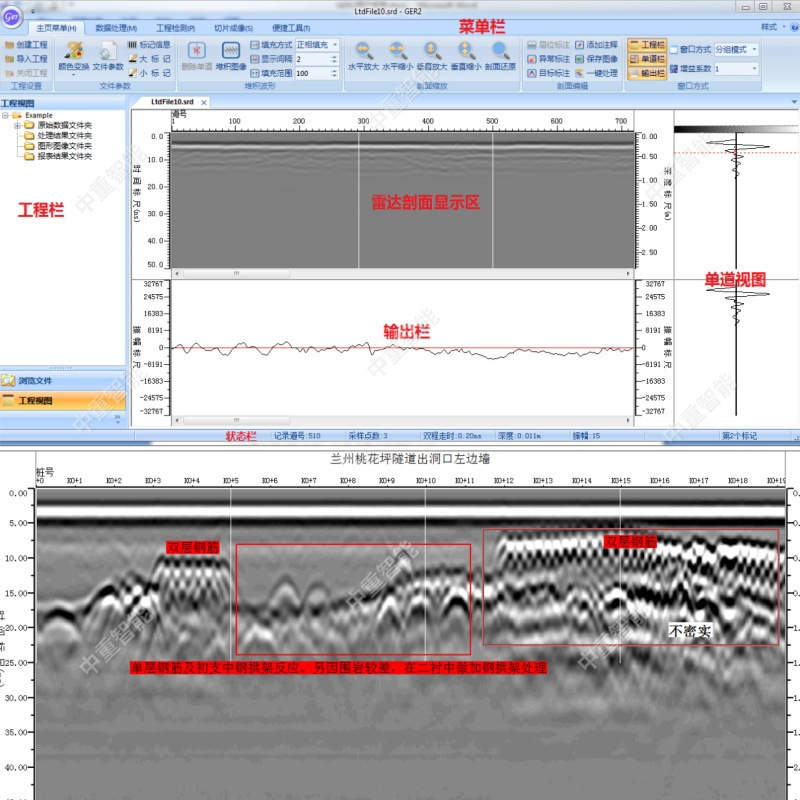Viewport: 800px width, 800px height.
Task: Click 增益系数 gain coefficient icon
Action: [674, 68]
